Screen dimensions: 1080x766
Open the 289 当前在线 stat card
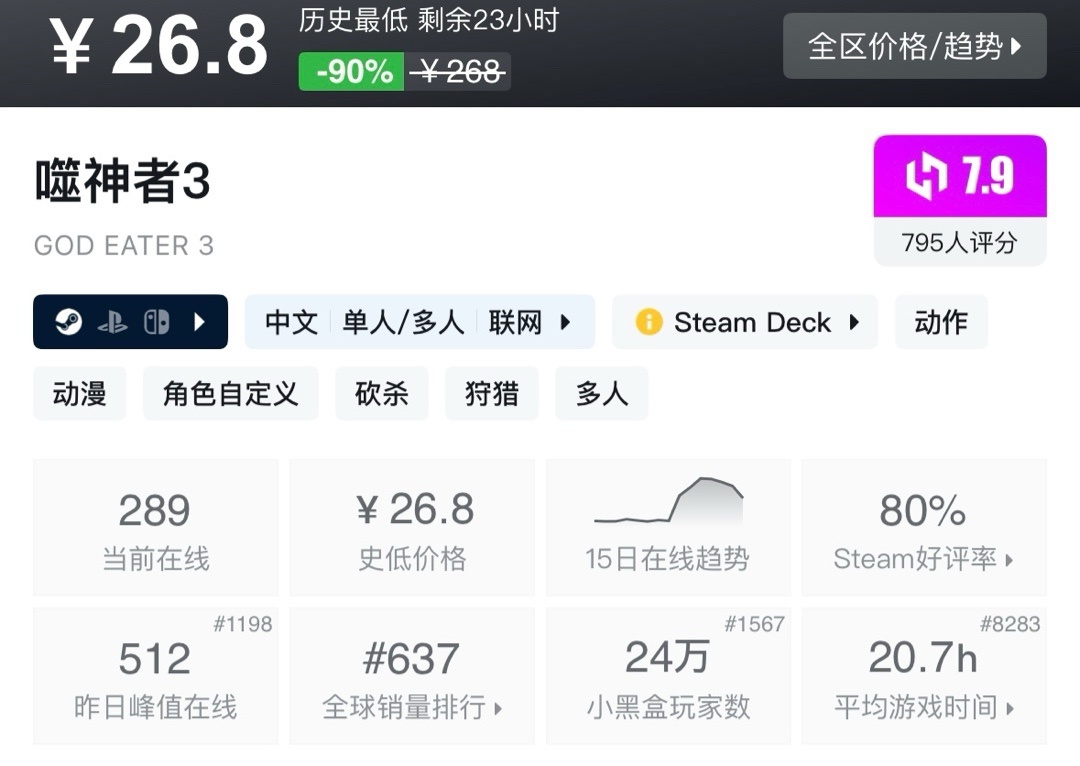(156, 528)
